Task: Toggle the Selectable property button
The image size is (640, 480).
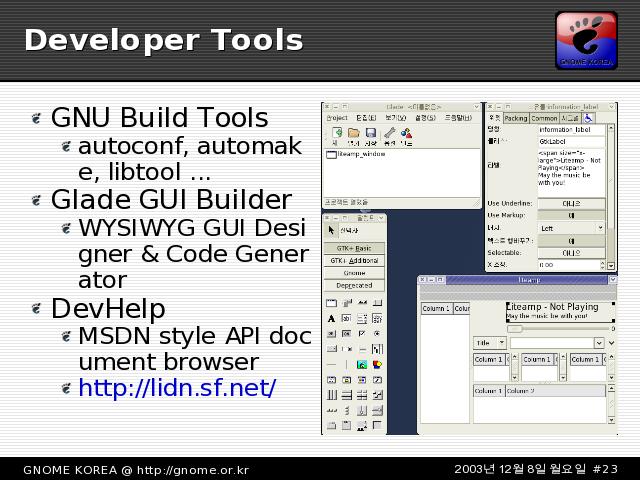Action: 571,253
